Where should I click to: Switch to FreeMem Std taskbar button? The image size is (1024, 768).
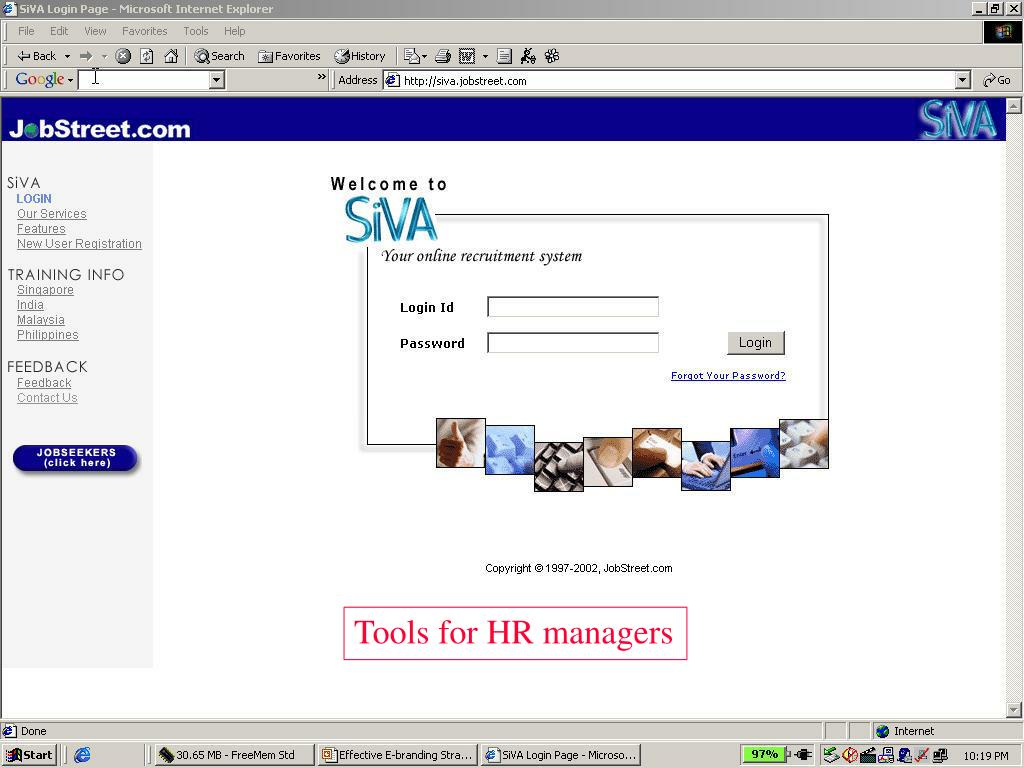pos(234,755)
